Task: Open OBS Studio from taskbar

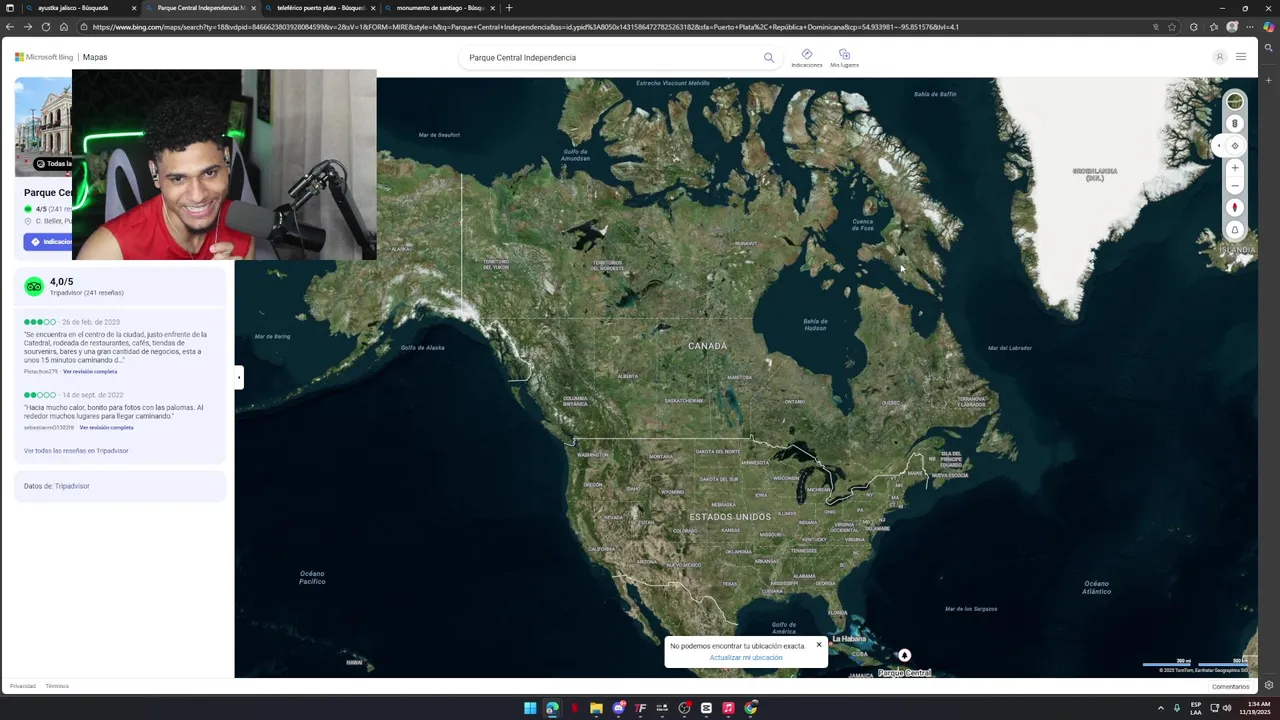Action: 684,708
